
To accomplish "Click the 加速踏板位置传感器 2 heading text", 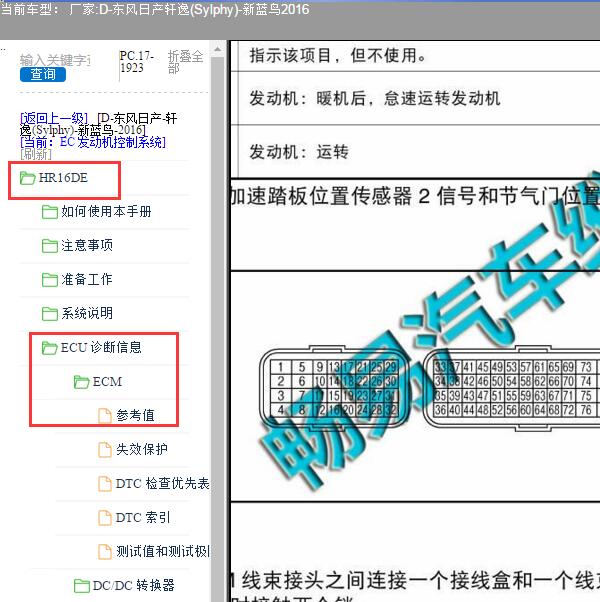I will tap(415, 196).
